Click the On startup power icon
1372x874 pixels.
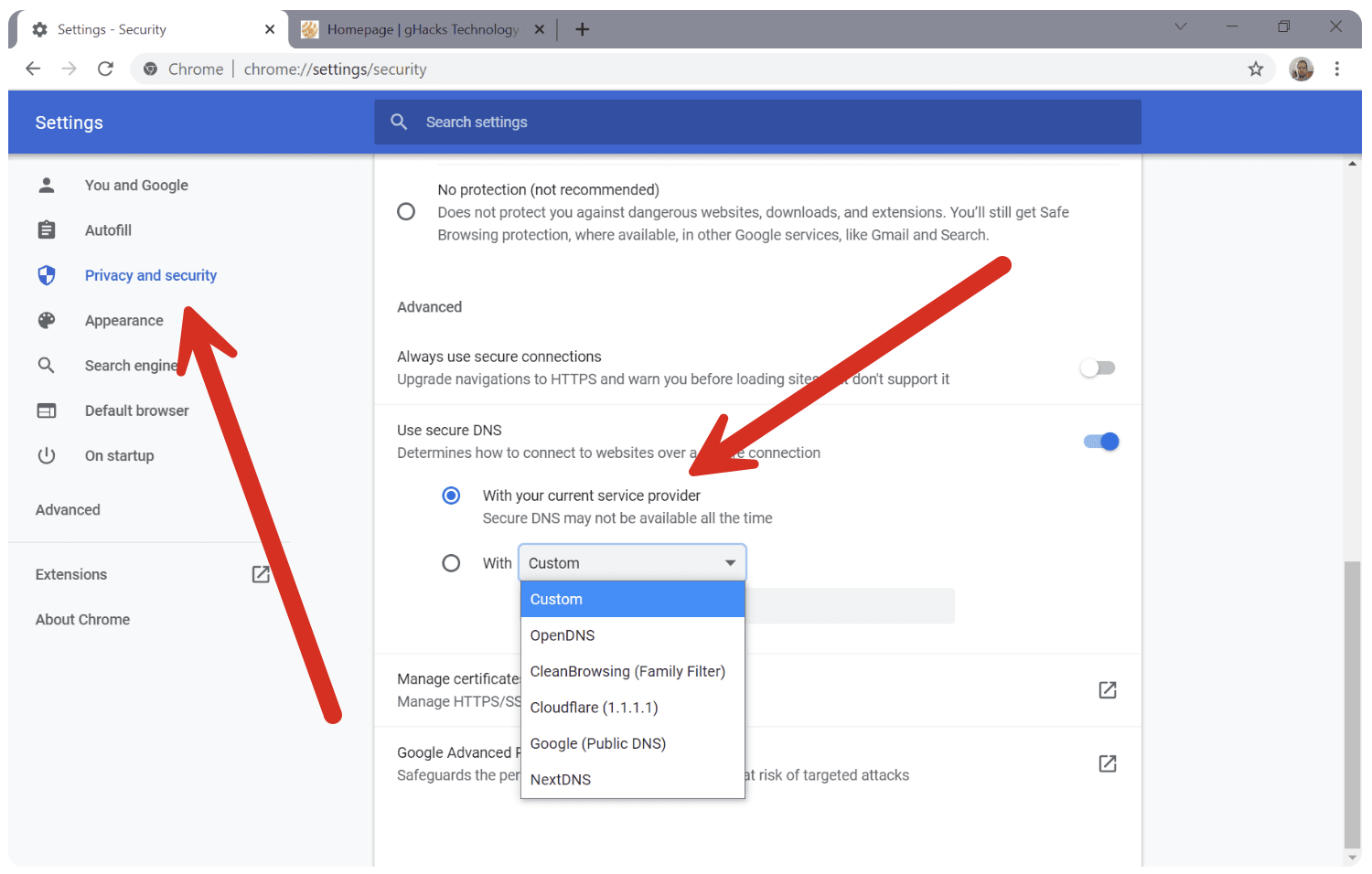pyautogui.click(x=47, y=455)
